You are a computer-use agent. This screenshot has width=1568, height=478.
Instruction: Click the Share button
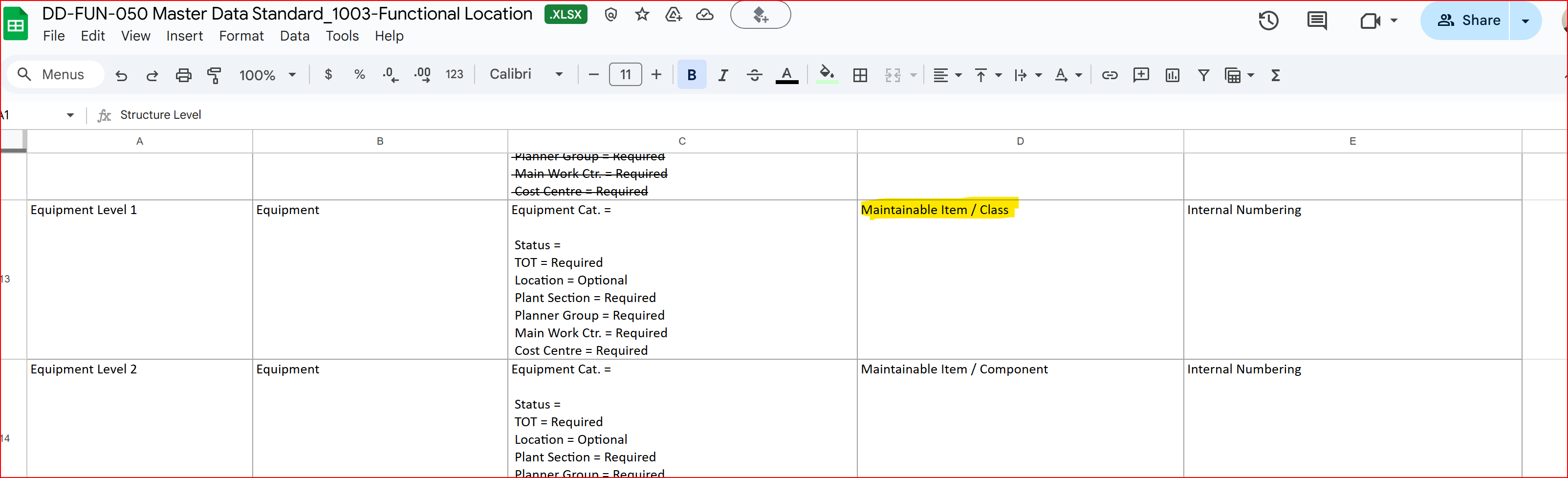1468,21
